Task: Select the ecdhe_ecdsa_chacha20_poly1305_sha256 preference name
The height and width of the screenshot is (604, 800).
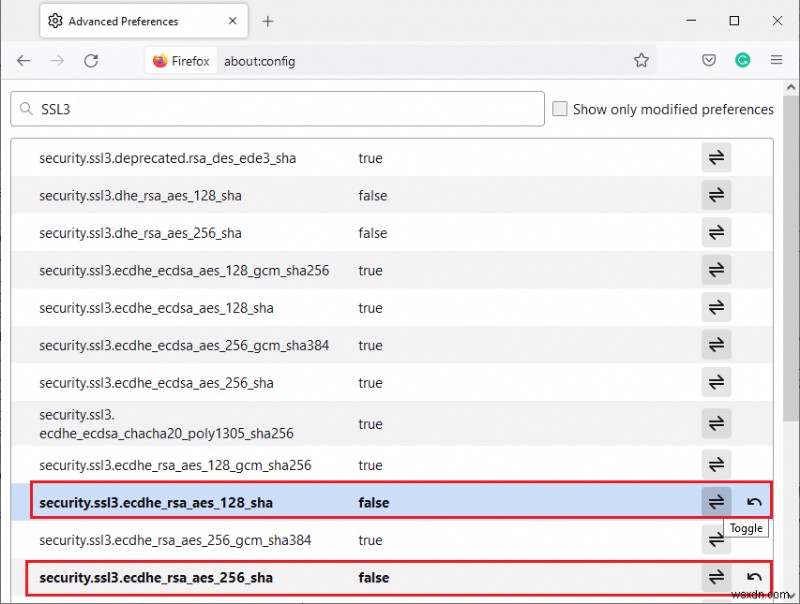Action: pyautogui.click(x=166, y=424)
